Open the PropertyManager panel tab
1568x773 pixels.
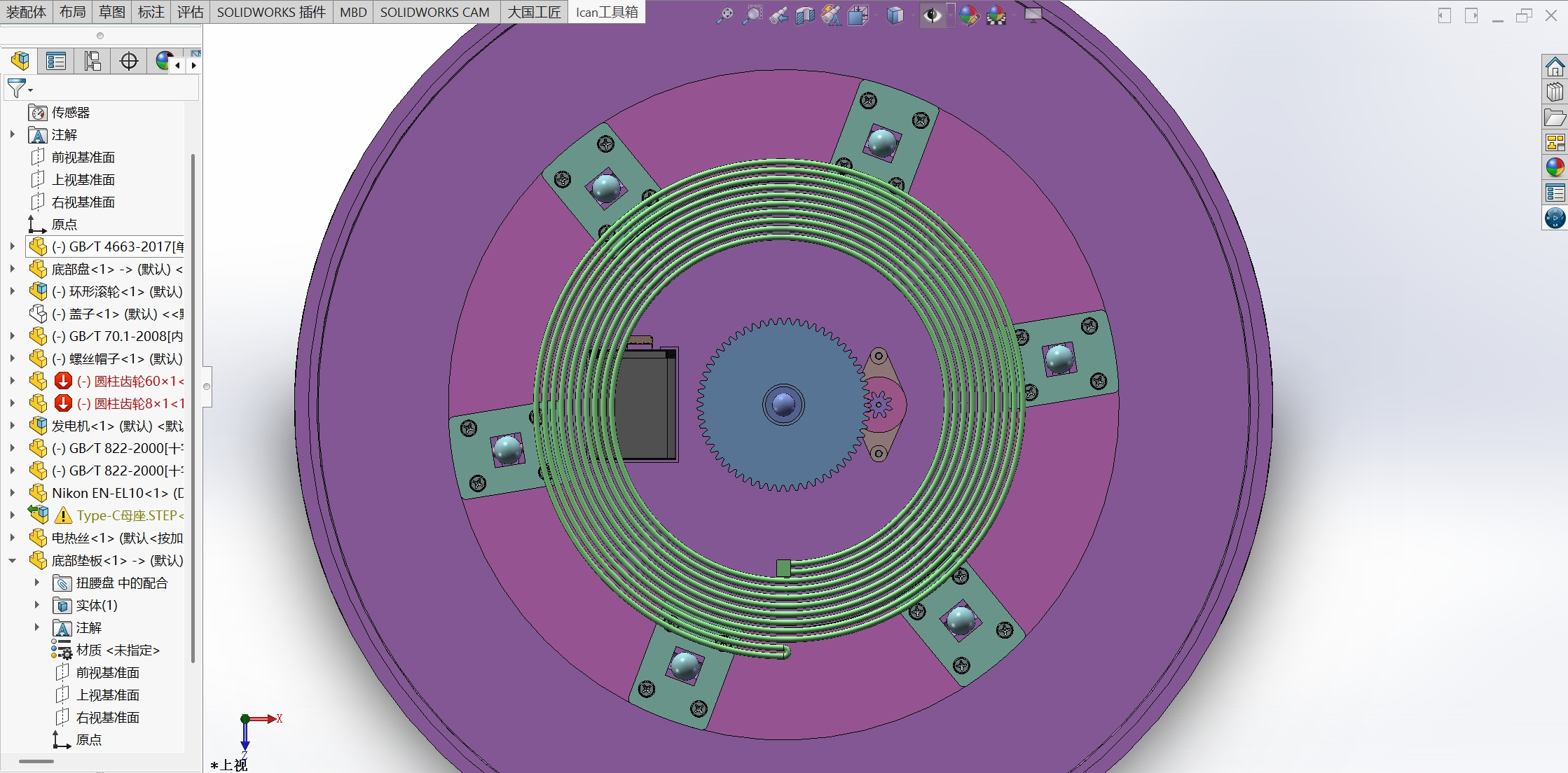[x=56, y=61]
